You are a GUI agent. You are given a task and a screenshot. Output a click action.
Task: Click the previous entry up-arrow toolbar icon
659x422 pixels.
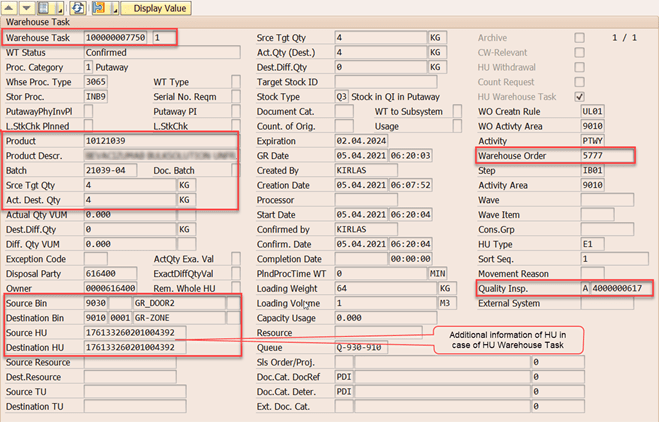(x=9, y=8)
